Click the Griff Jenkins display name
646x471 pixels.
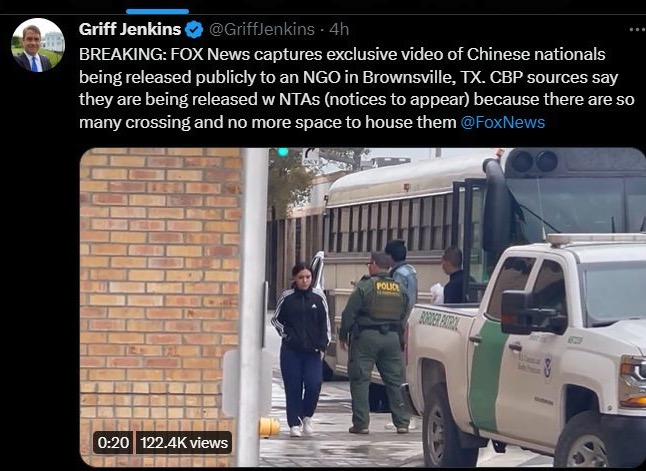(130, 29)
